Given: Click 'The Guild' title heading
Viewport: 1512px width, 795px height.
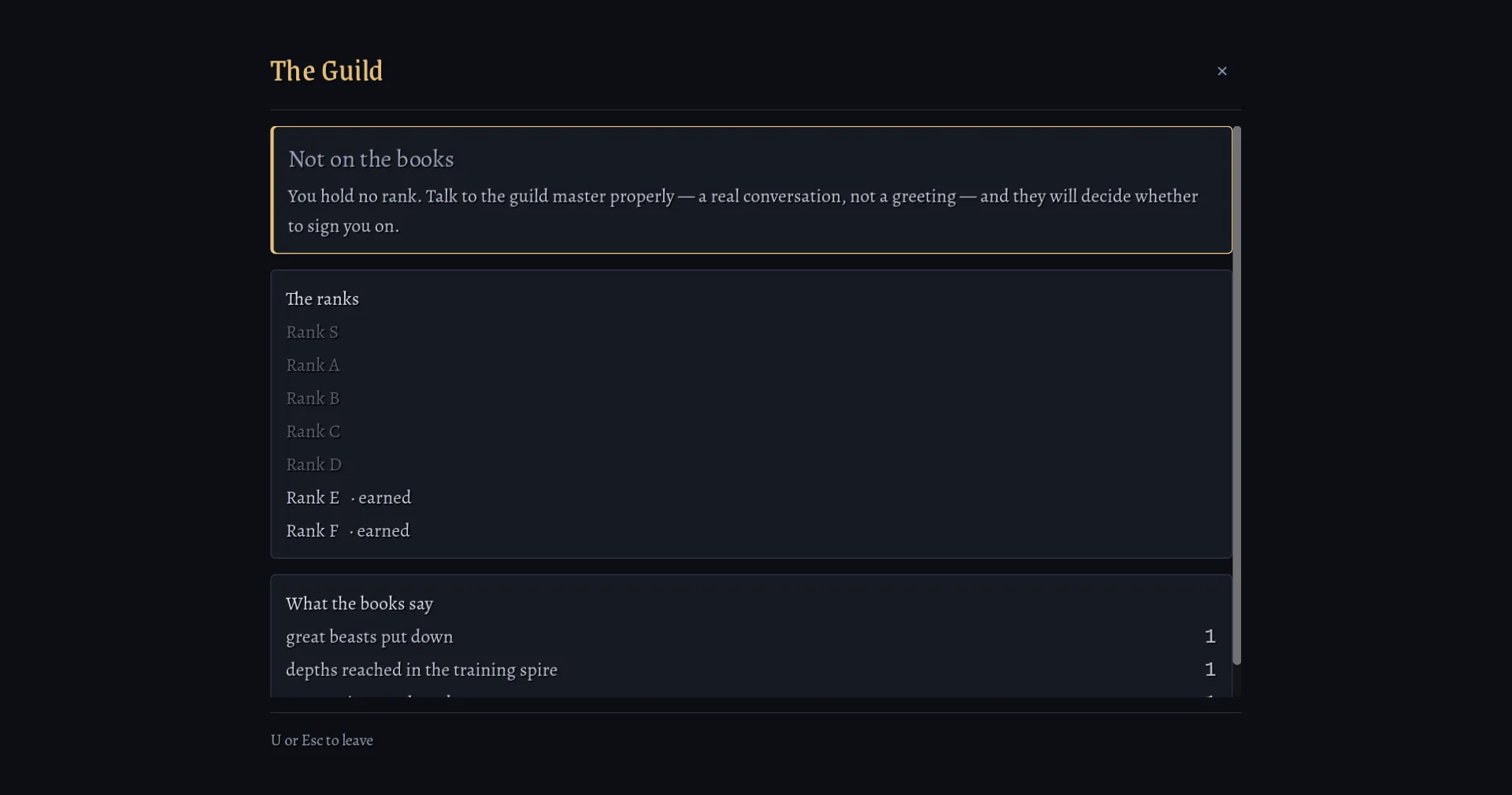Looking at the screenshot, I should point(327,71).
